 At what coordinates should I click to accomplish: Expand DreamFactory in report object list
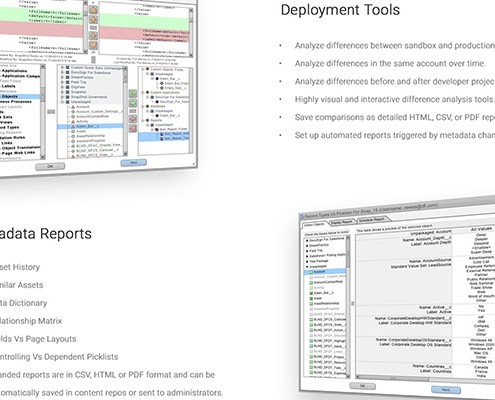(x=307, y=245)
